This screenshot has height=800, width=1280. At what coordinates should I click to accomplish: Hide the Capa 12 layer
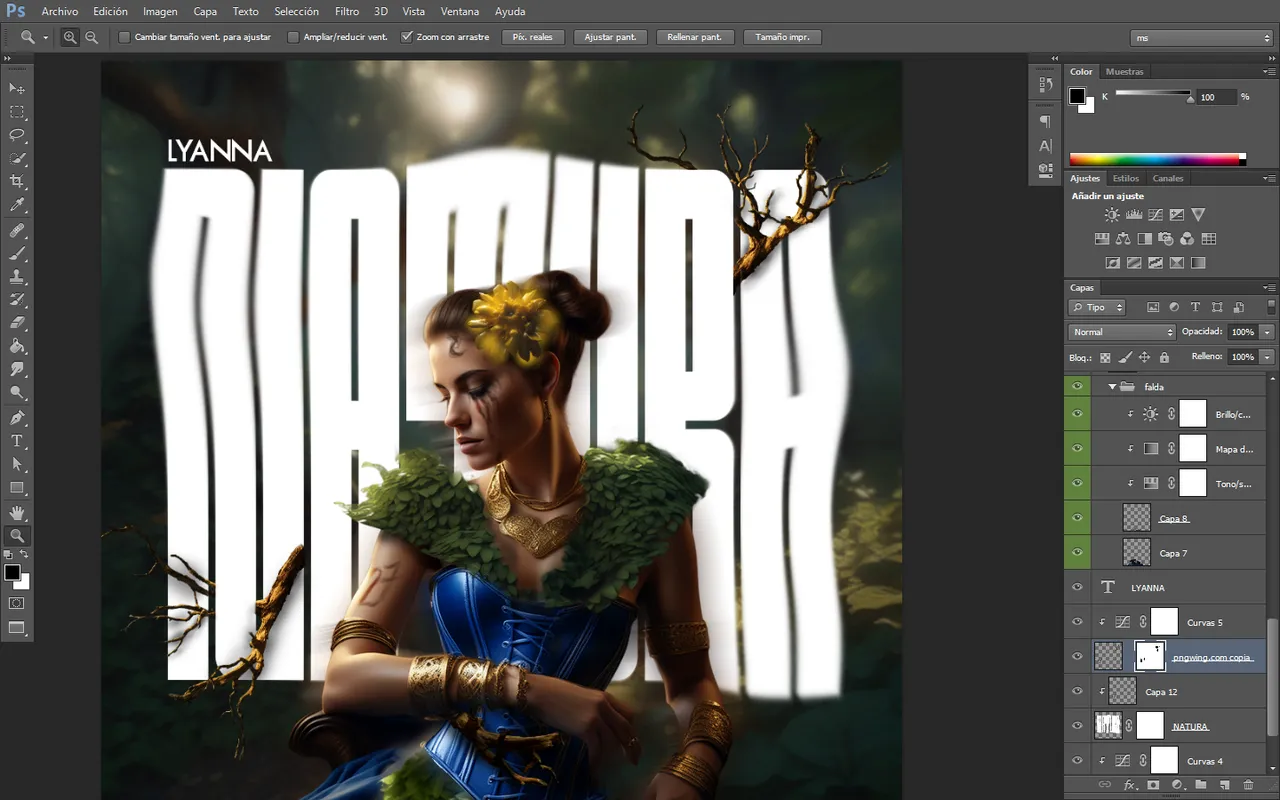[1077, 691]
